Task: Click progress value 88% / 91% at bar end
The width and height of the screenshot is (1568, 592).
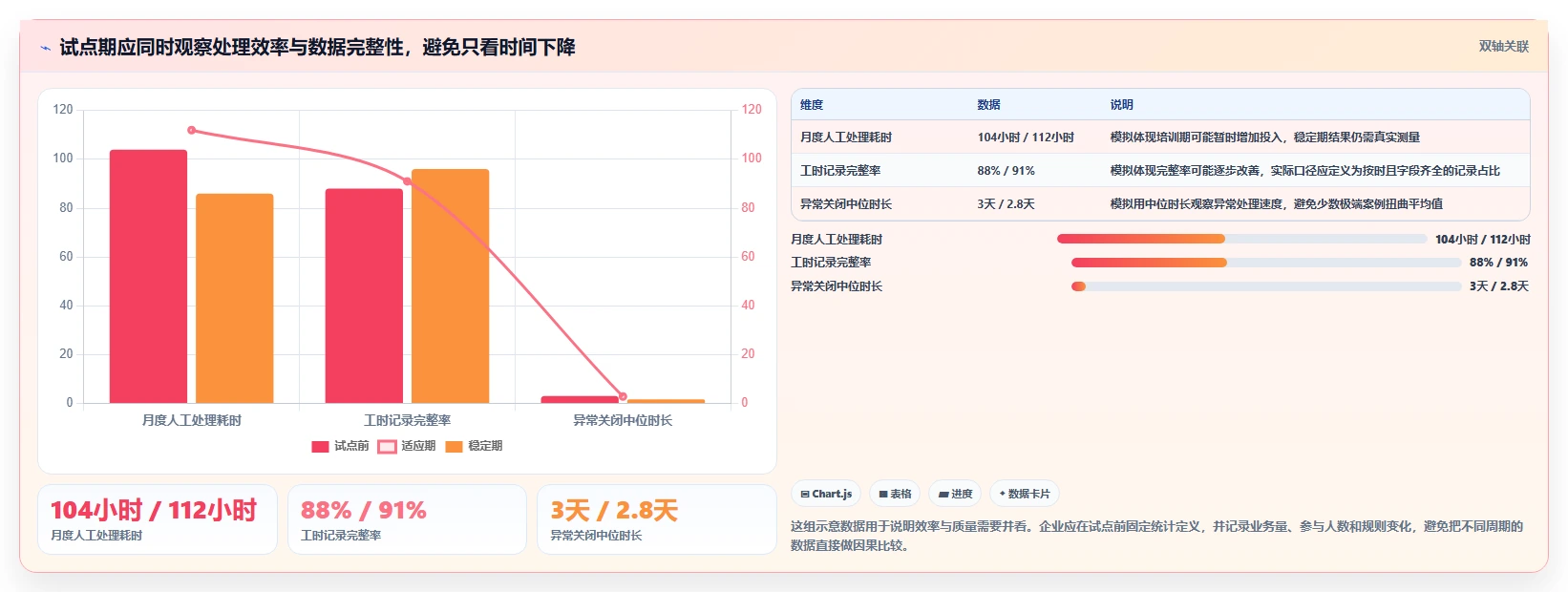Action: click(x=1498, y=263)
